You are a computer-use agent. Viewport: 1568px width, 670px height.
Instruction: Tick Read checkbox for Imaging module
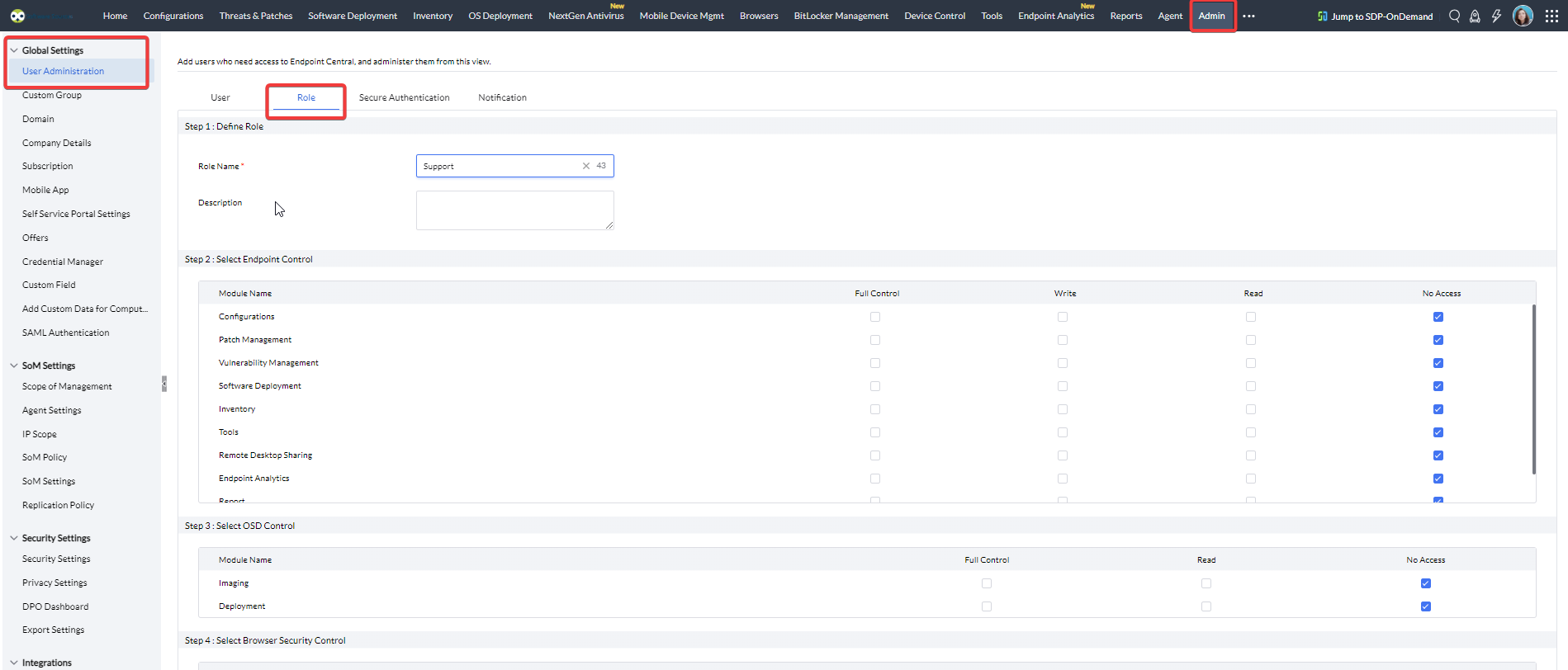click(1206, 583)
